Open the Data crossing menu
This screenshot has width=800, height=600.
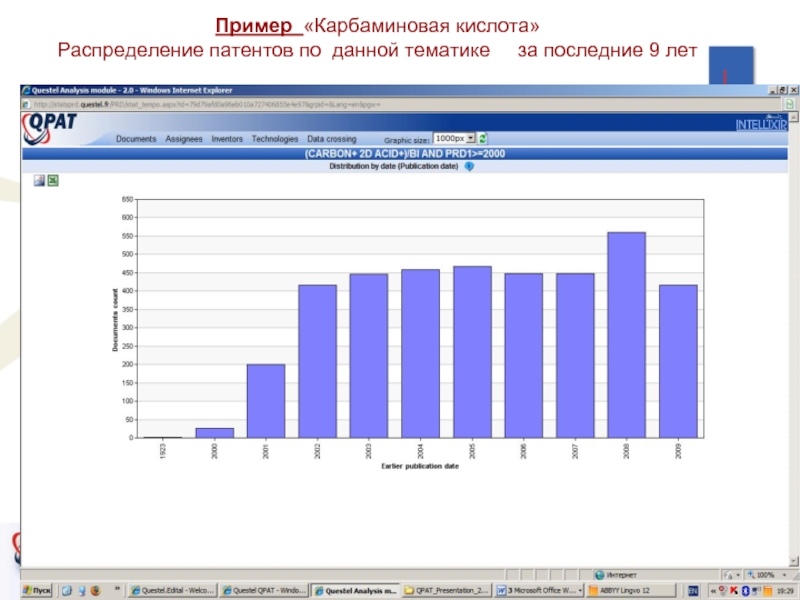pyautogui.click(x=332, y=139)
